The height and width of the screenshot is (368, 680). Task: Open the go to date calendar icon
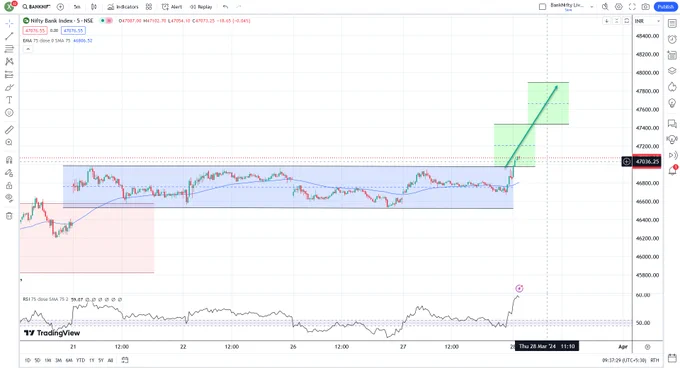125,360
